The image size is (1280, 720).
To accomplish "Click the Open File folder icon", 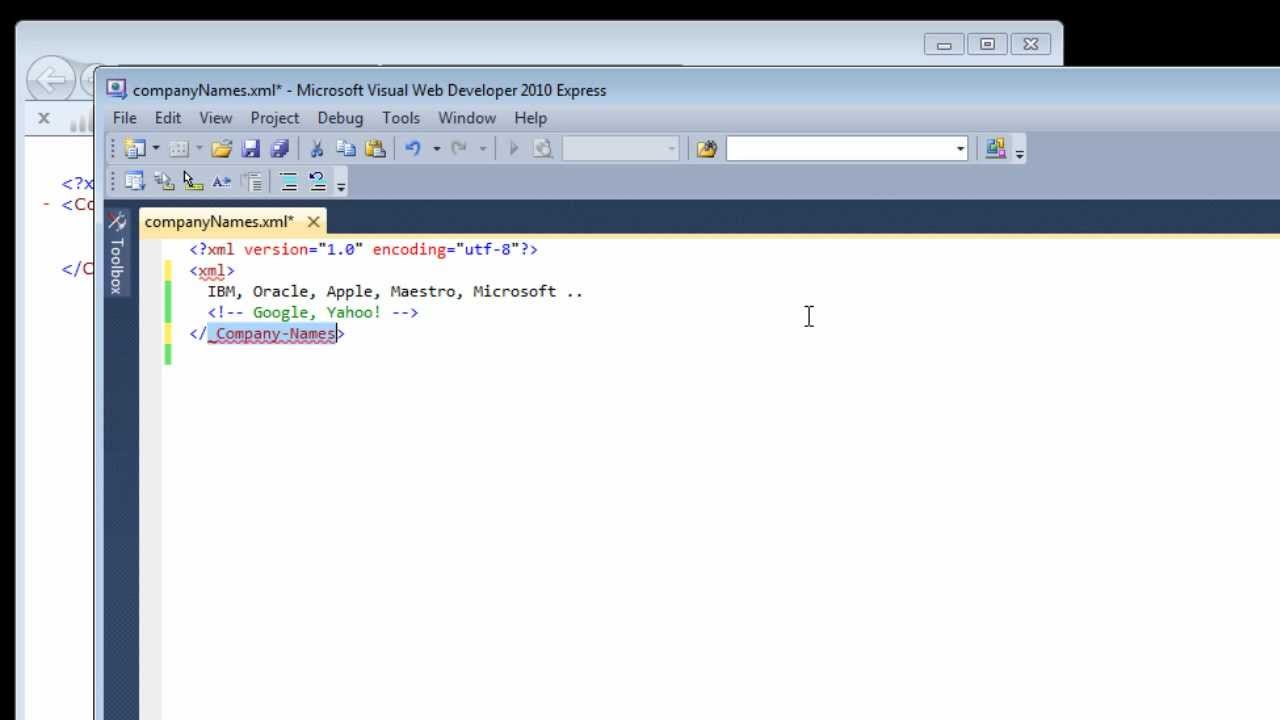I will [x=222, y=149].
